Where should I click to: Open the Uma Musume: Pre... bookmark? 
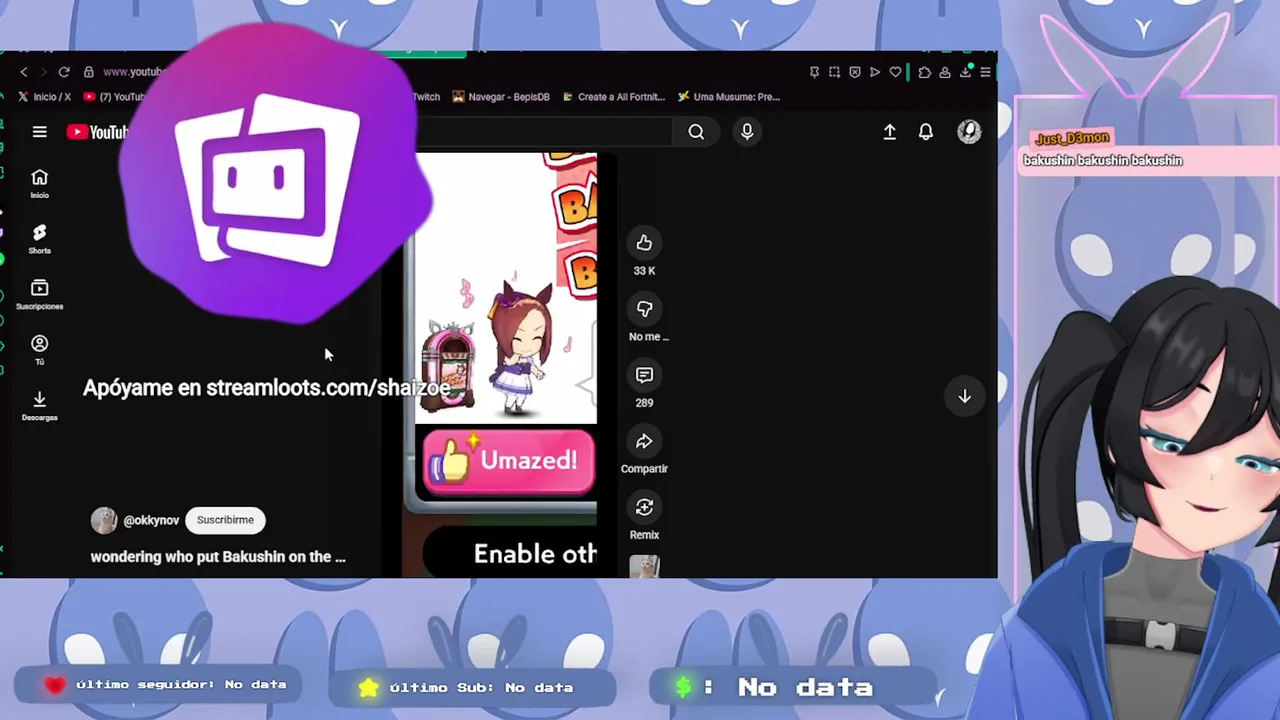point(728,97)
